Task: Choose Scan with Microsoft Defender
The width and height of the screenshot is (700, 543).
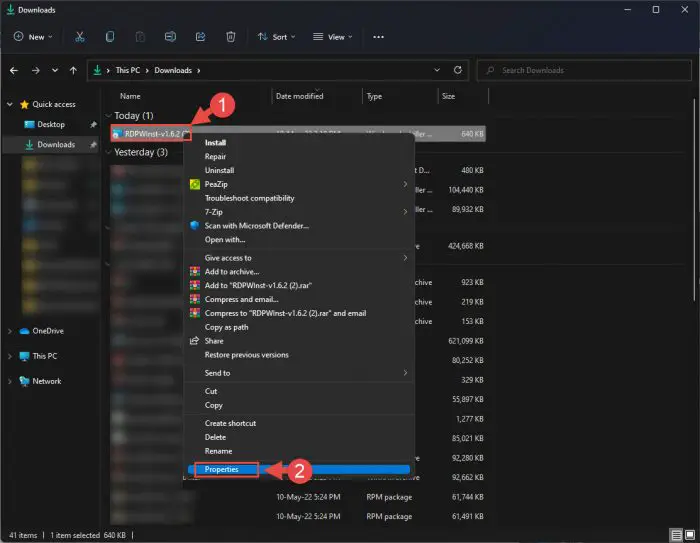Action: click(x=256, y=226)
